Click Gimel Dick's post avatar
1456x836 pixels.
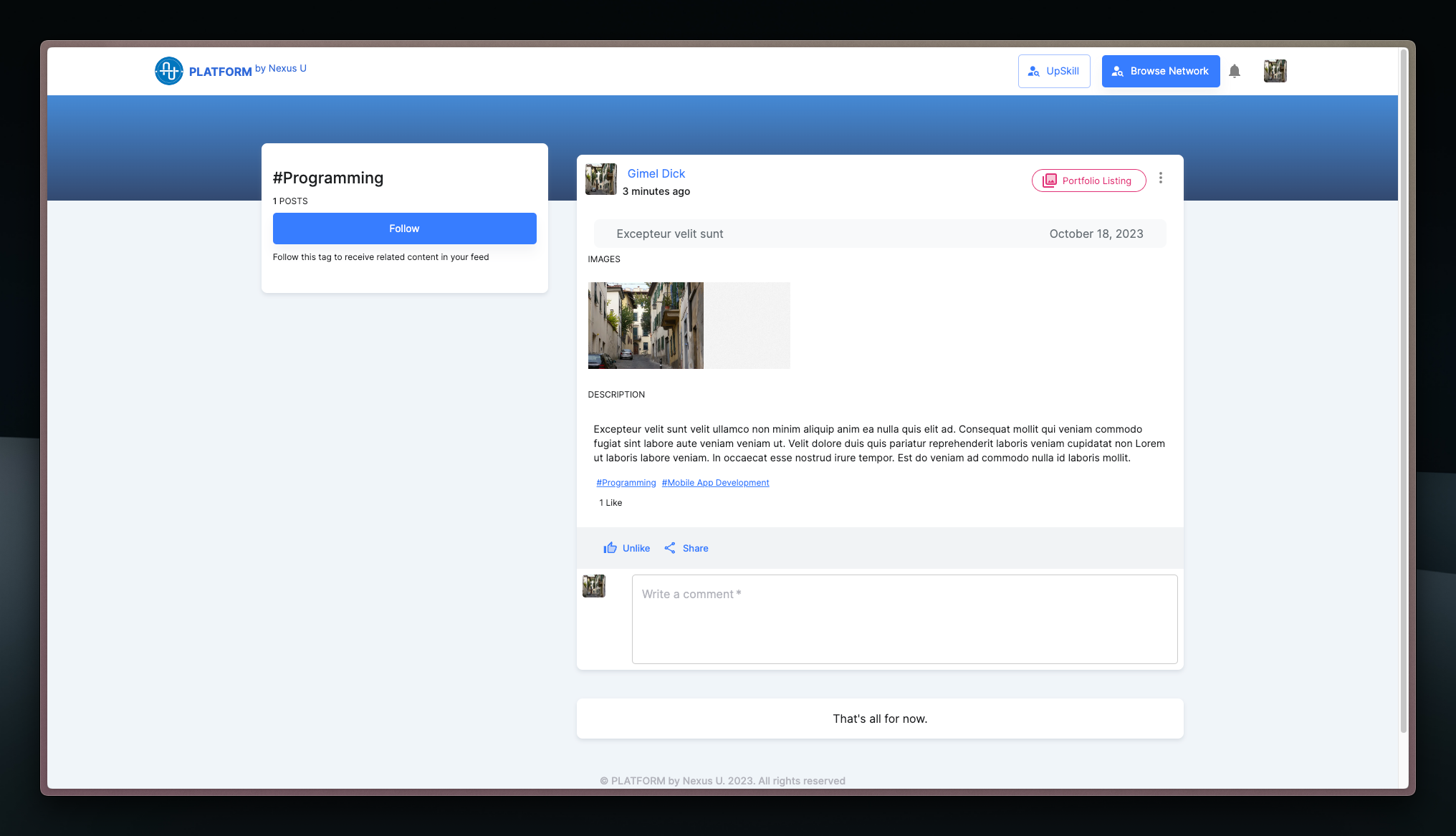[600, 179]
